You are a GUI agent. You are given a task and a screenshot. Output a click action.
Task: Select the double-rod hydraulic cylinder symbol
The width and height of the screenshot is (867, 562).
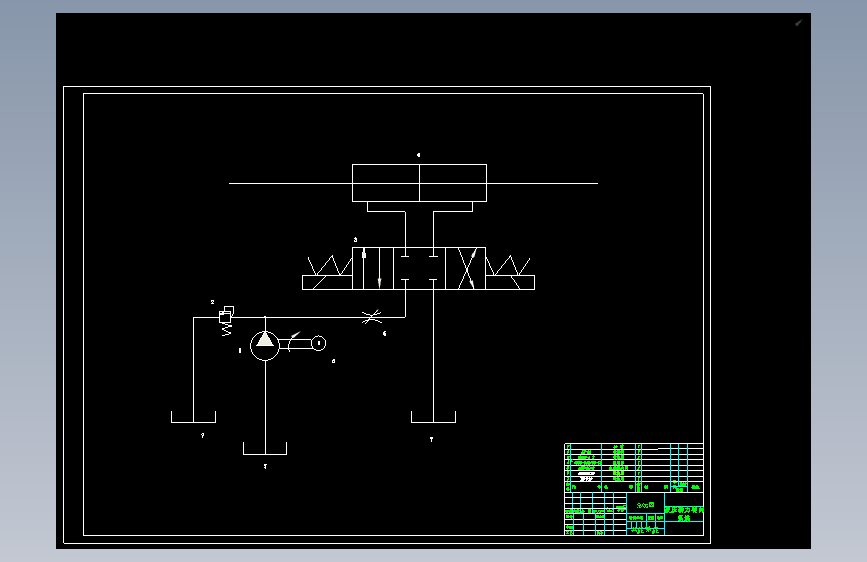tap(419, 183)
